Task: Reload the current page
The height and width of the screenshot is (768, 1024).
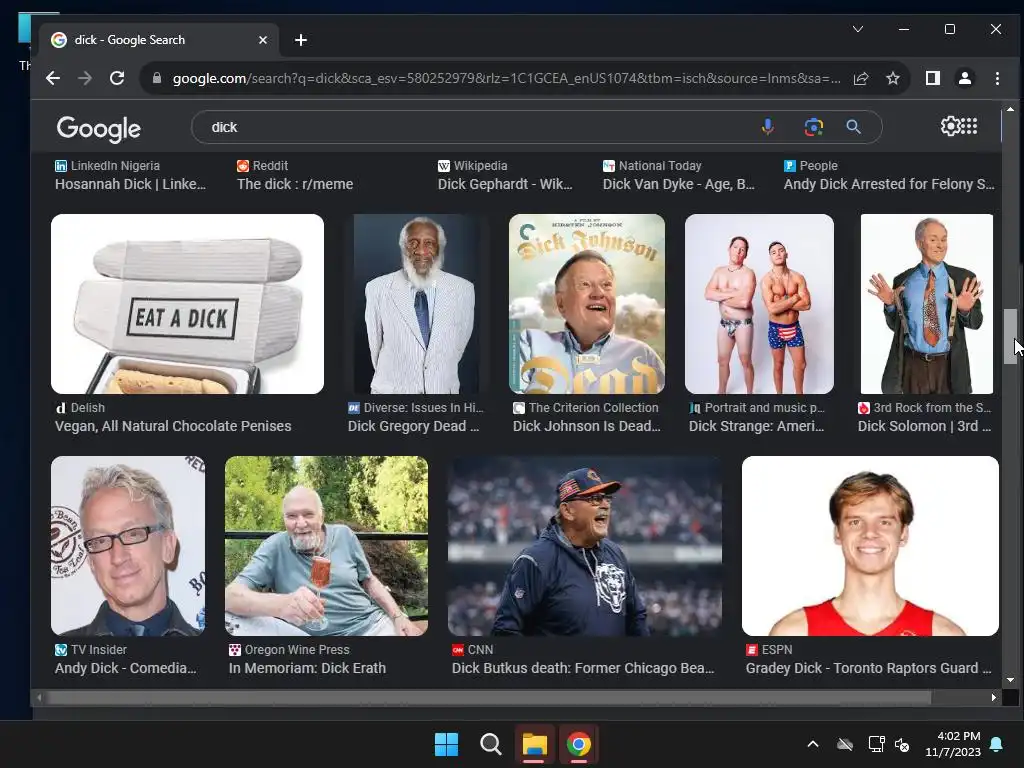Action: (117, 78)
